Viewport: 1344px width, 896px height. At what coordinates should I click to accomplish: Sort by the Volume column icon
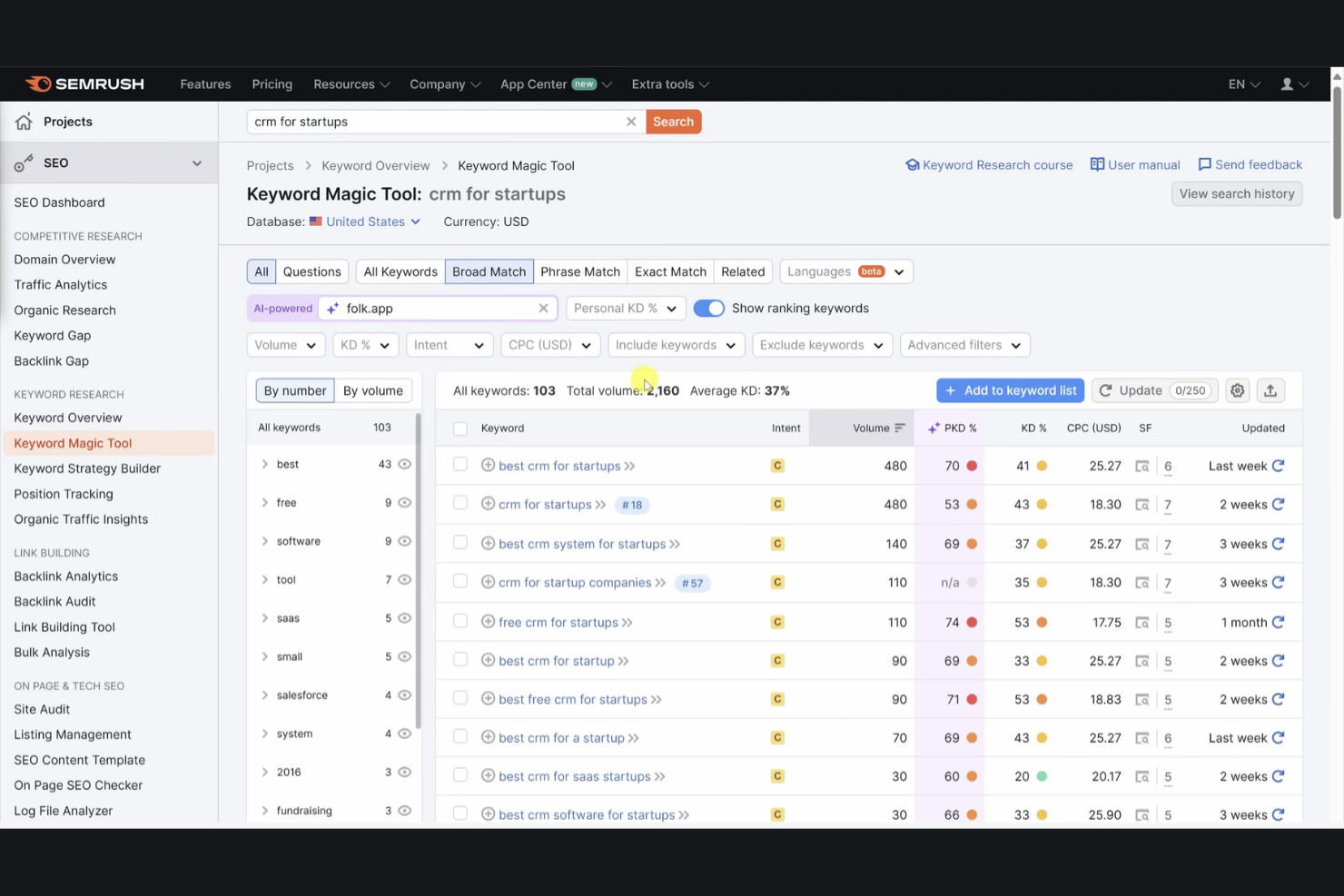click(901, 428)
